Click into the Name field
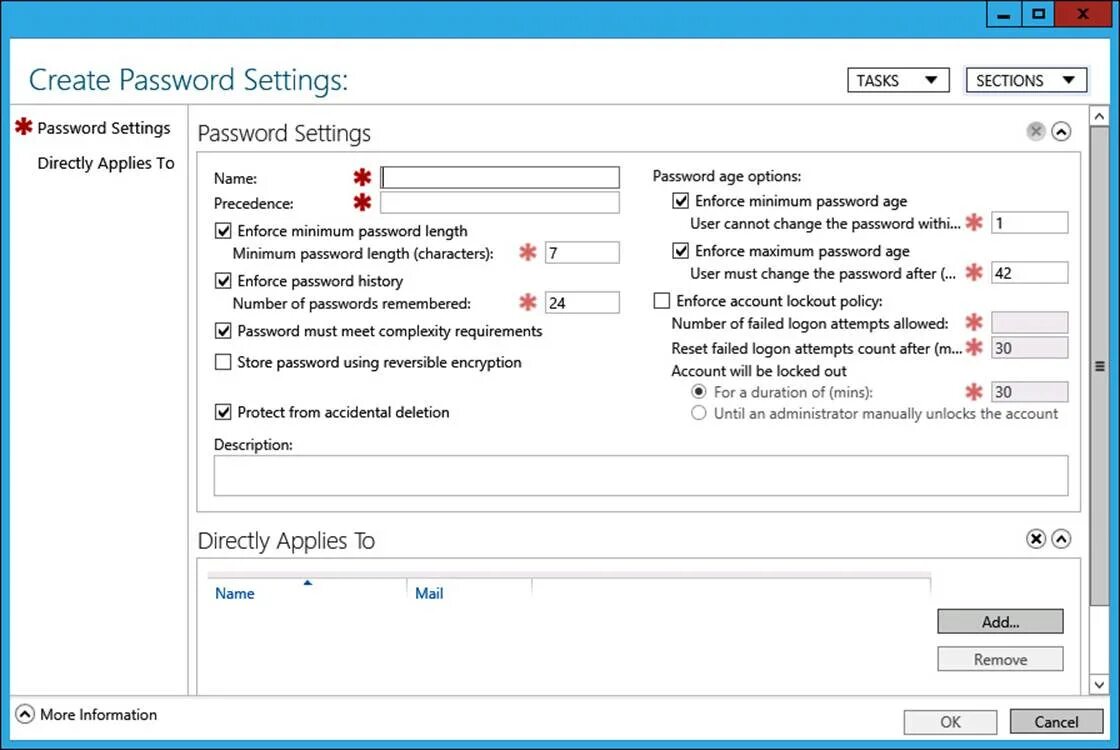This screenshot has height=750, width=1120. (500, 177)
